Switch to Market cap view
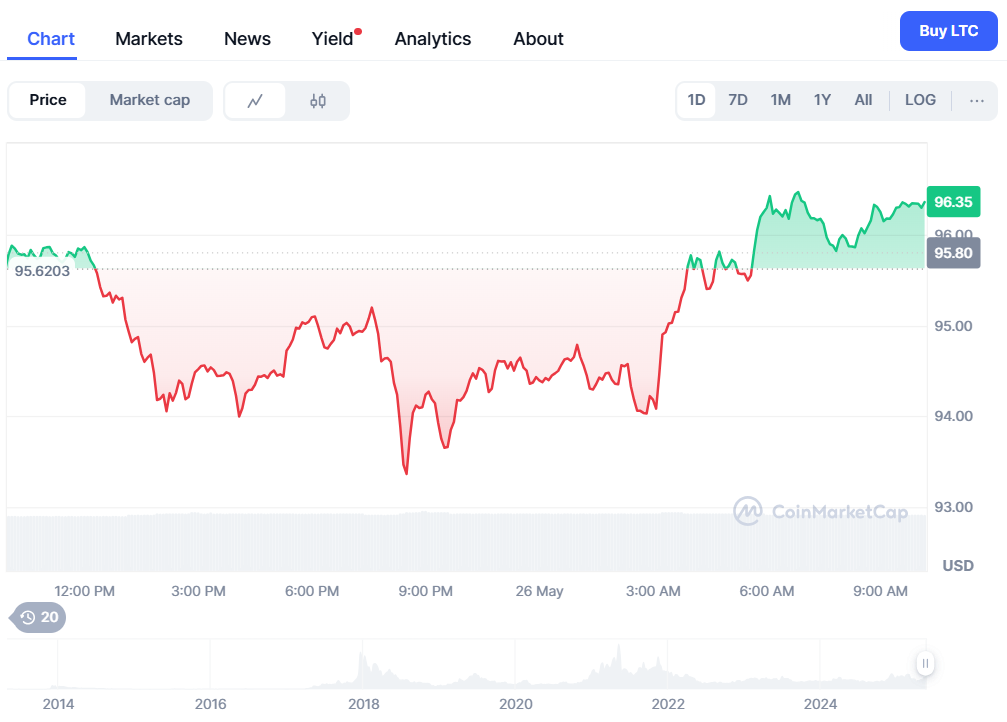 pyautogui.click(x=149, y=100)
